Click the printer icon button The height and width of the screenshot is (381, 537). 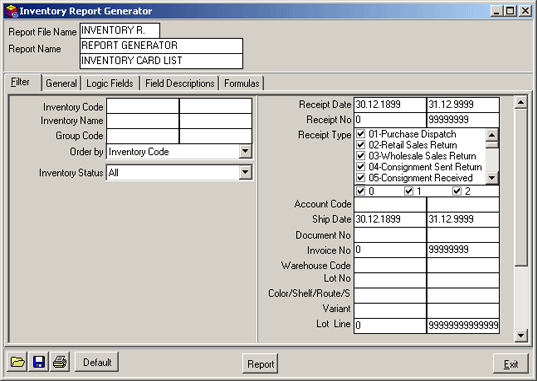[x=60, y=362]
